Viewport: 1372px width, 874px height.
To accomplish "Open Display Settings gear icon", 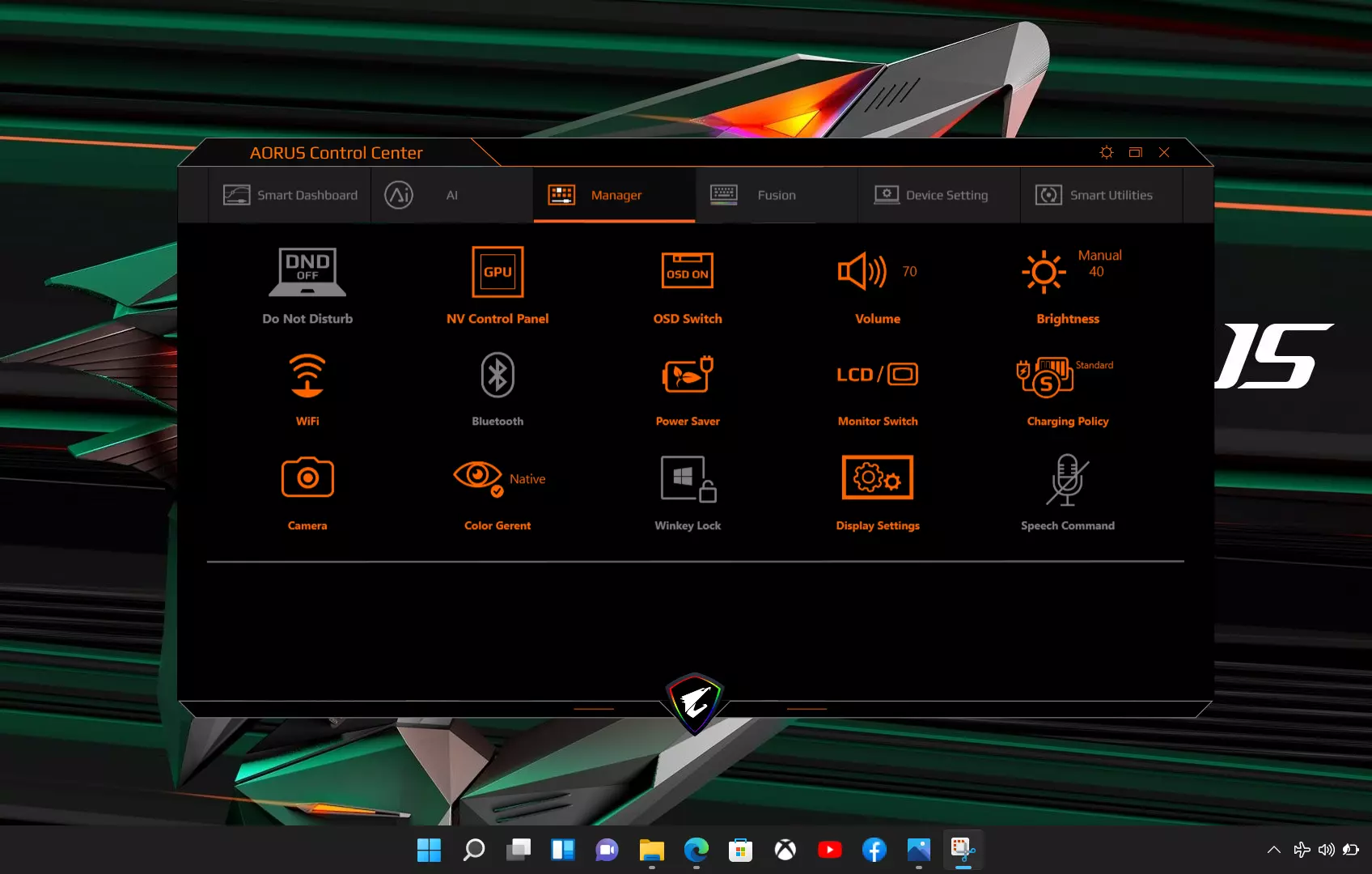I will click(x=877, y=477).
